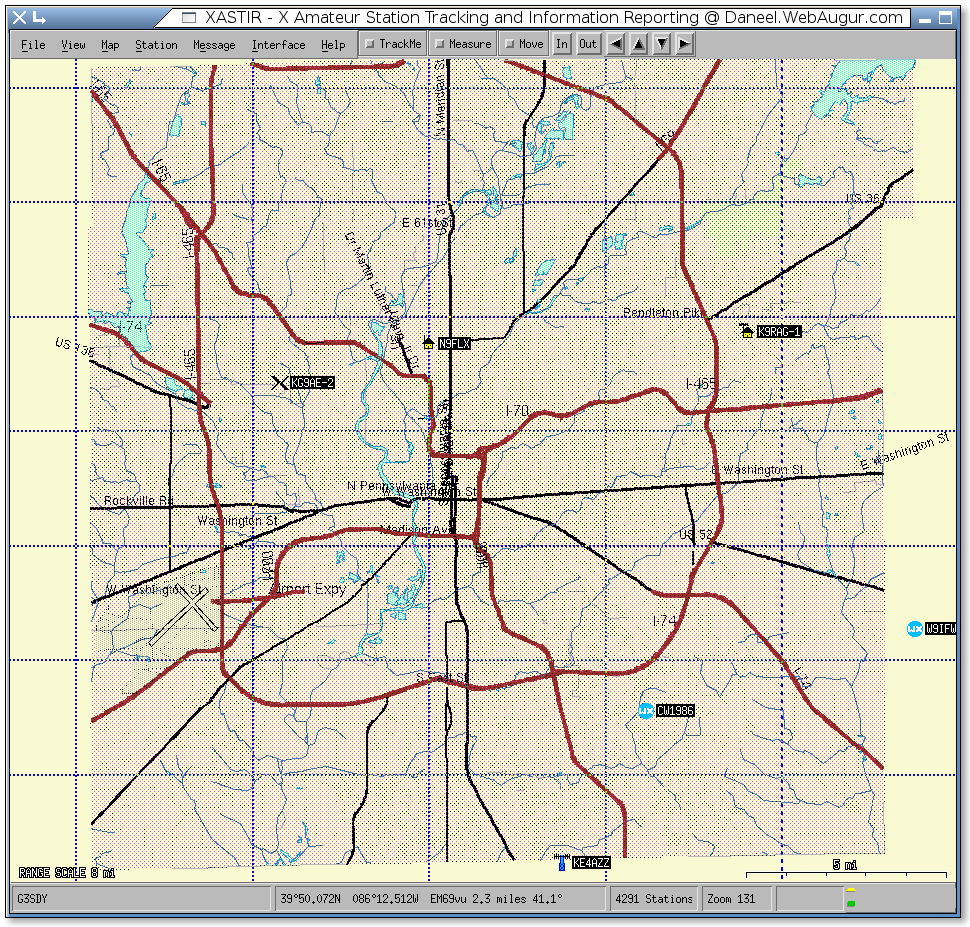Click the Madison Ave road label
The image size is (970, 927).
[418, 530]
